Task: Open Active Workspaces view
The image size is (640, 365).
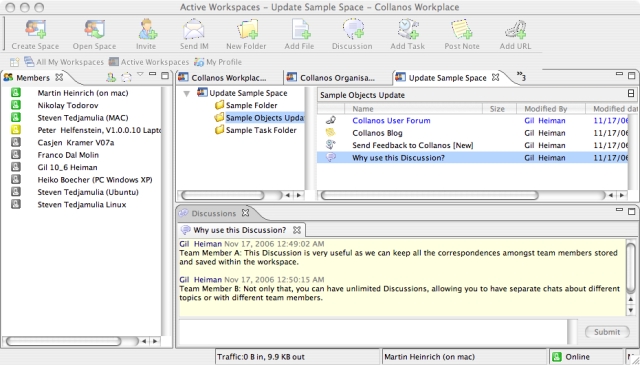Action: click(149, 62)
